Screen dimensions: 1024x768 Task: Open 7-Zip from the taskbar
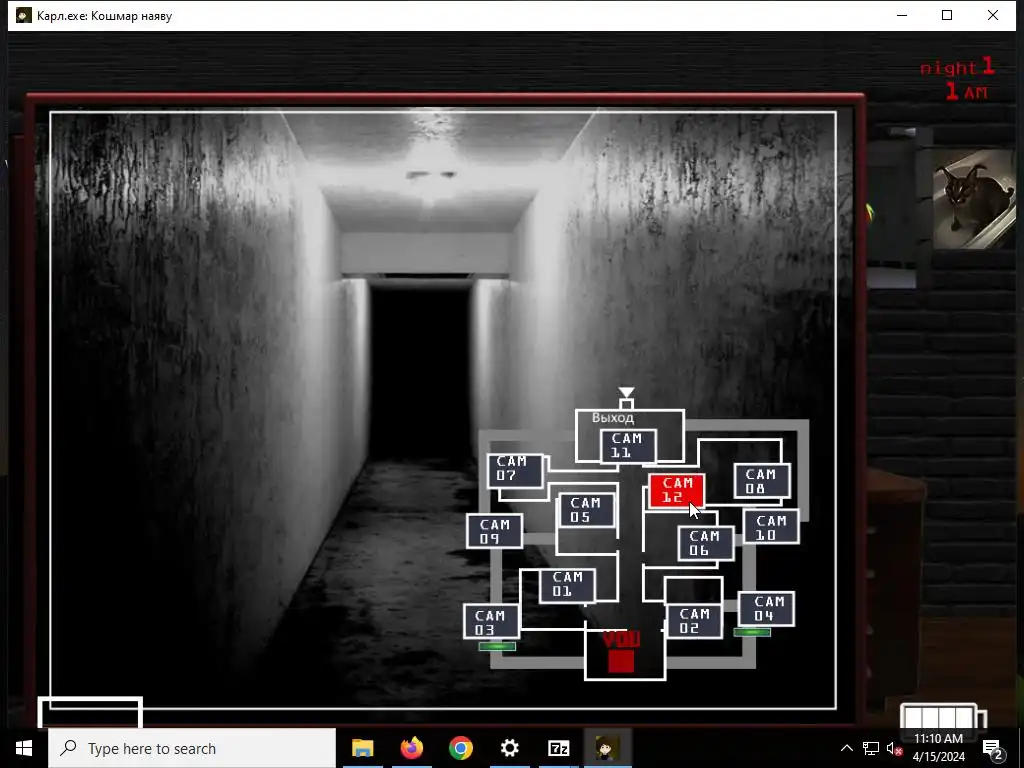point(558,748)
